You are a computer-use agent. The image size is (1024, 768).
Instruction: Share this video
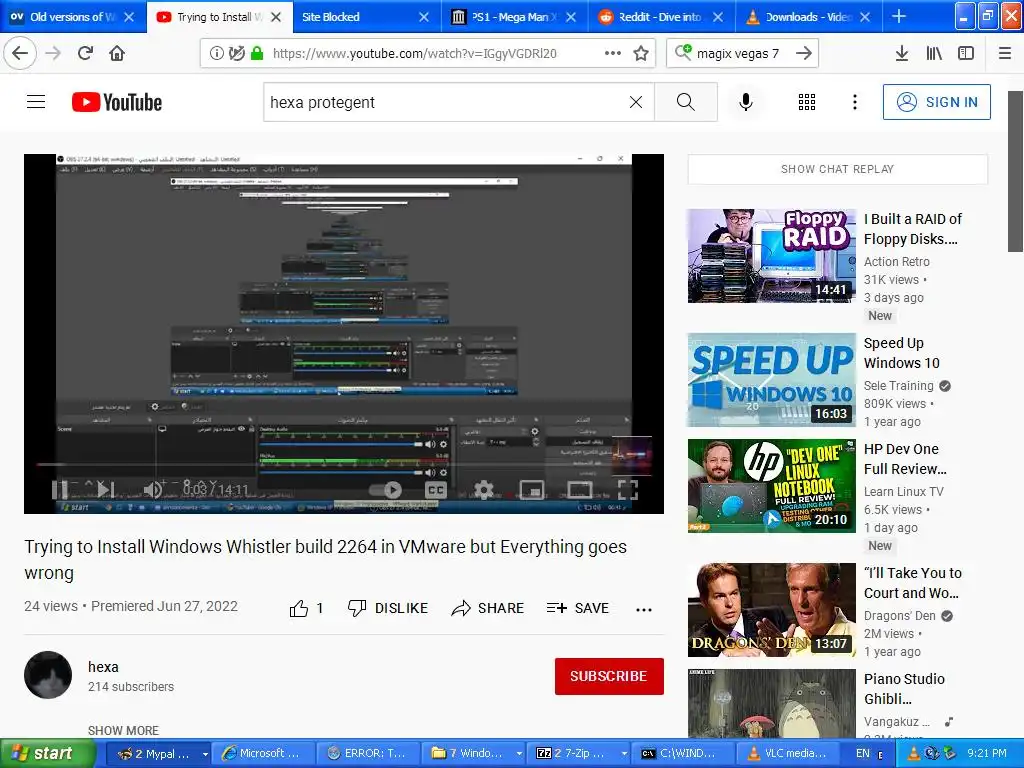click(x=487, y=608)
